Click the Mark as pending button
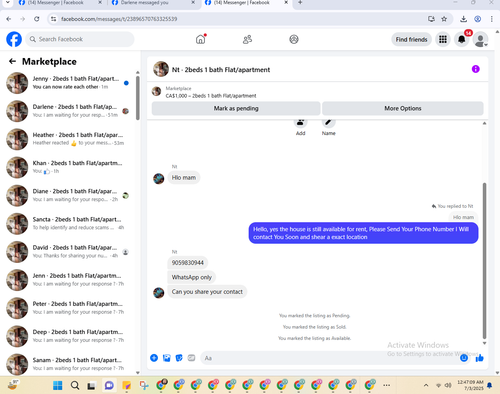 coord(236,108)
